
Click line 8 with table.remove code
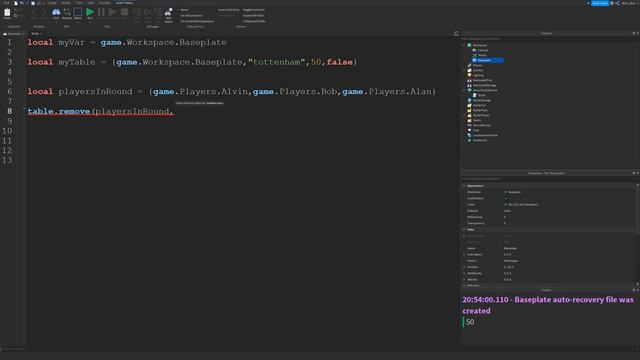tap(100, 111)
